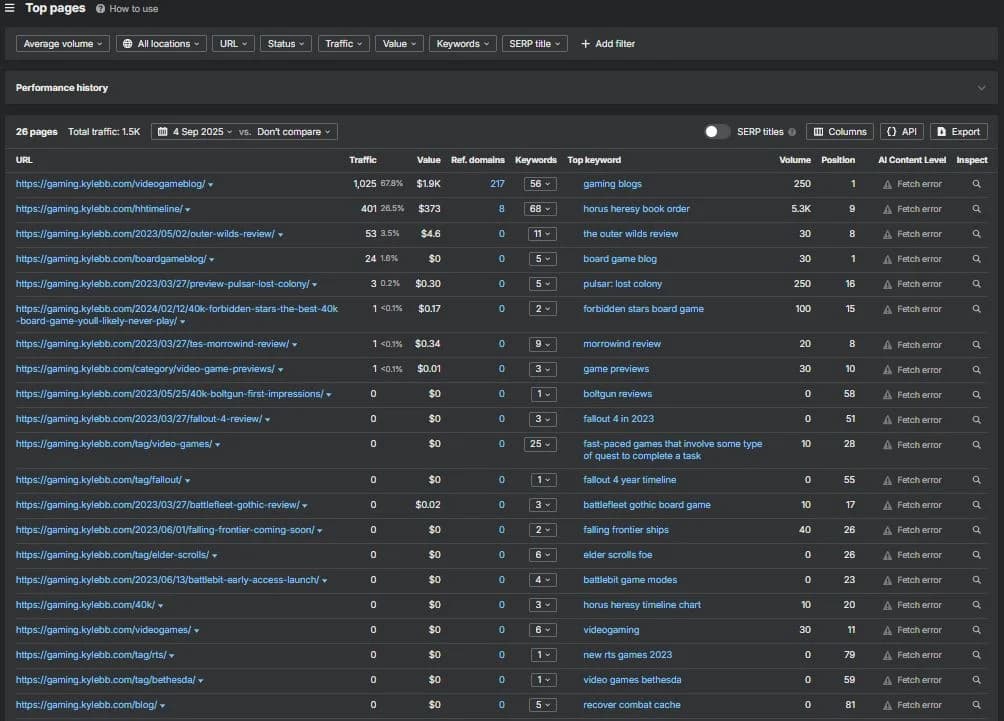Open the recover combat cache keyword link

631,704
